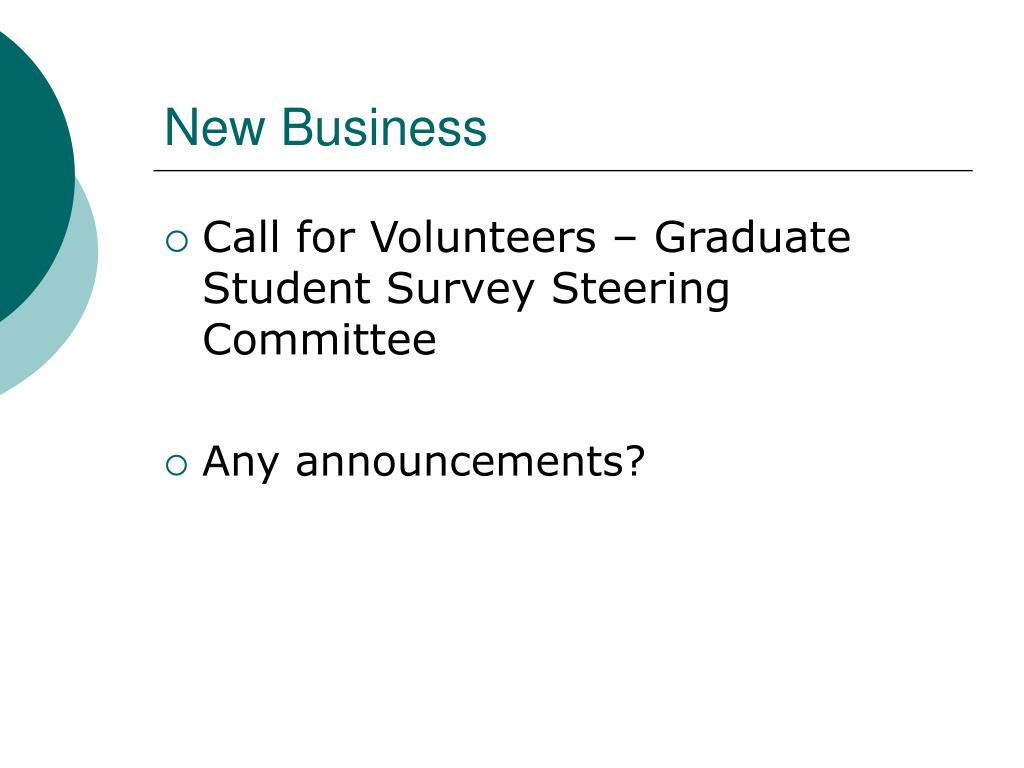The width and height of the screenshot is (1024, 768).
Task: Click the dash between Volunteers and Graduate
Action: click(x=625, y=240)
